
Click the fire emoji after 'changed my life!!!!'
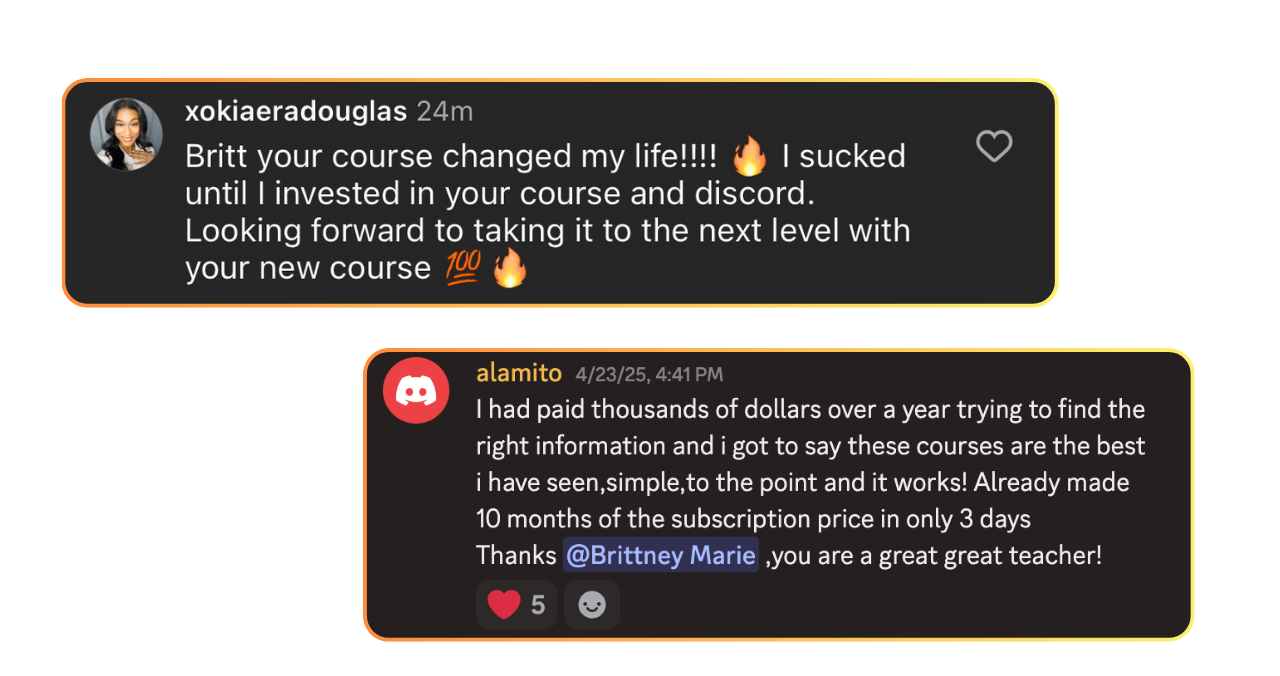tap(749, 156)
